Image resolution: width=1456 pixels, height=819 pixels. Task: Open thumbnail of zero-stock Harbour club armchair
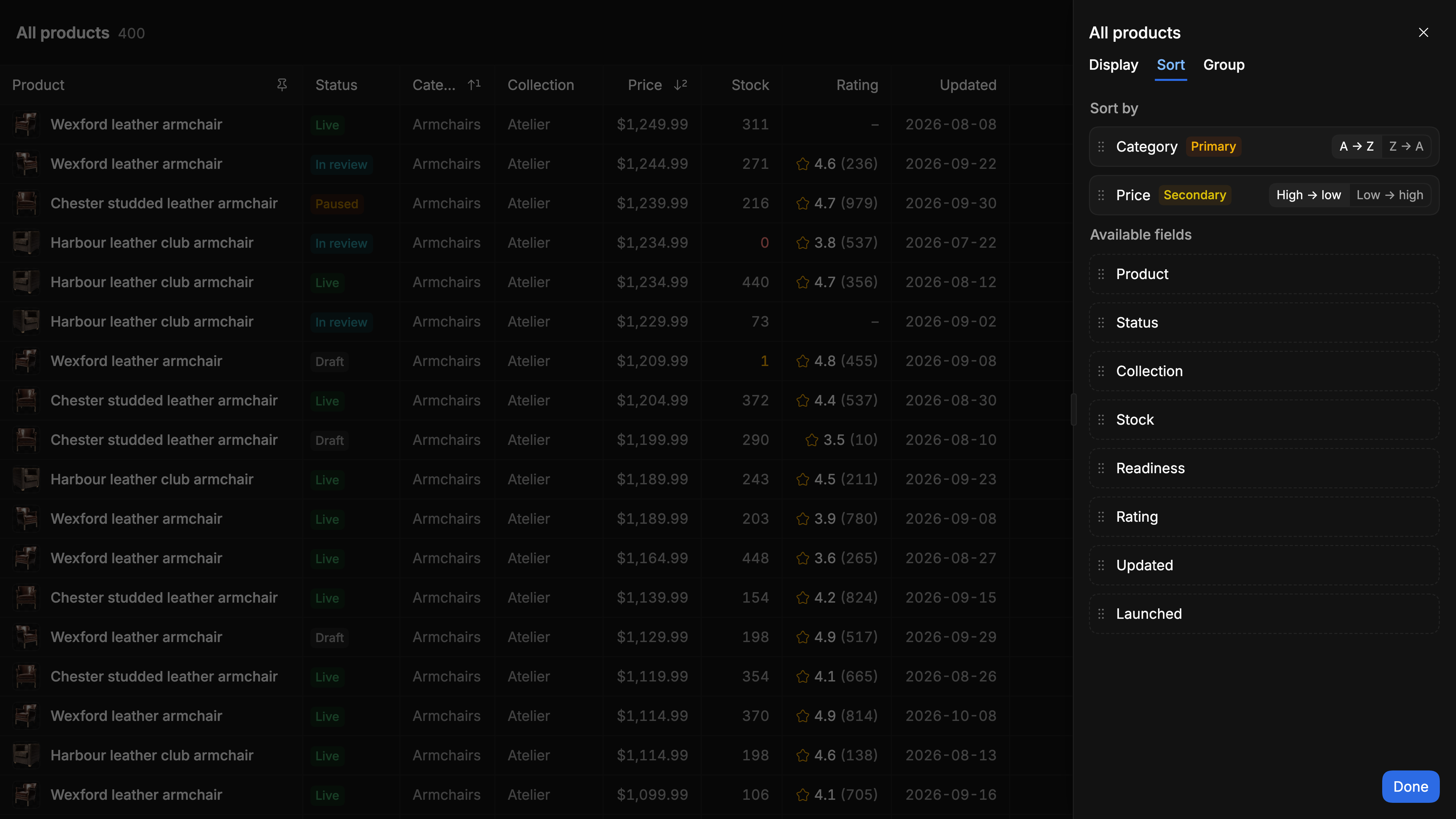pyautogui.click(x=26, y=243)
